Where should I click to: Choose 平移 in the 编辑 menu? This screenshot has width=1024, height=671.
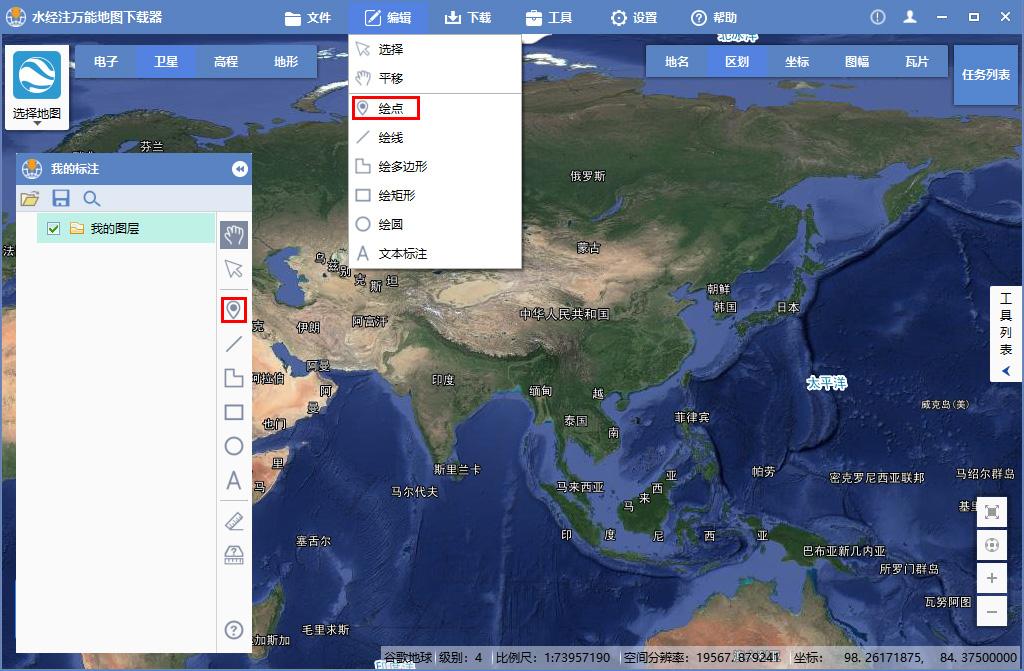click(x=435, y=78)
